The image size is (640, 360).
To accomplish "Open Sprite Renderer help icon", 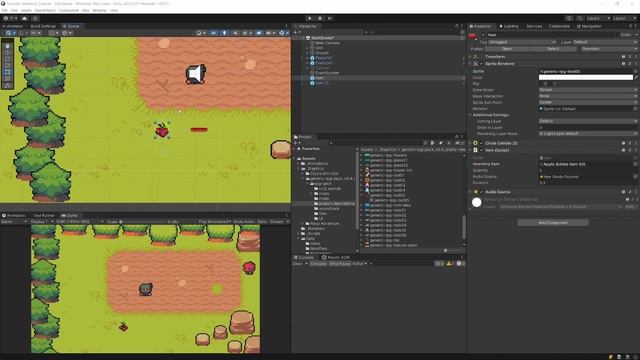I will pos(623,64).
